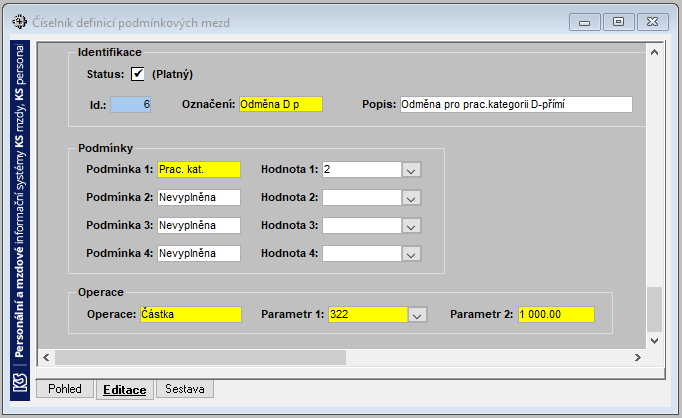Viewport: 682px width, 418px height.
Task: Click the Operace group heading
Action: [100, 292]
